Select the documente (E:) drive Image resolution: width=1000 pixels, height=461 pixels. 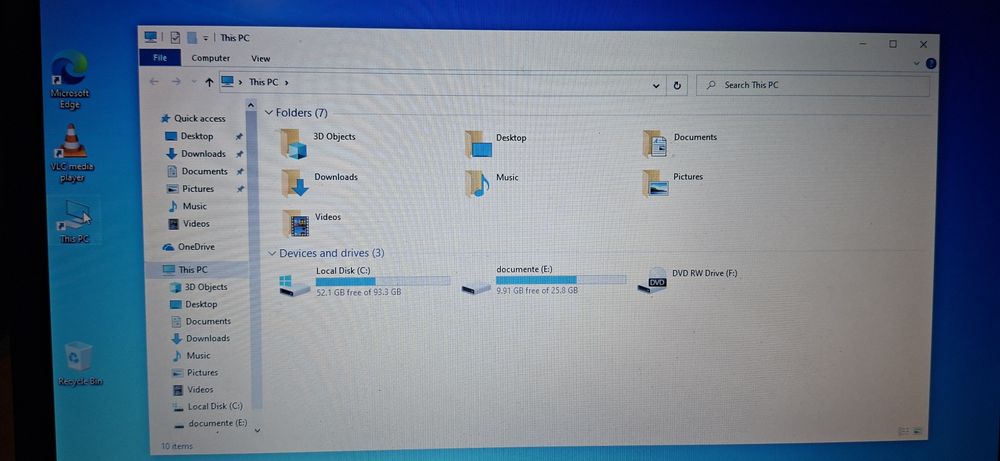(x=544, y=280)
